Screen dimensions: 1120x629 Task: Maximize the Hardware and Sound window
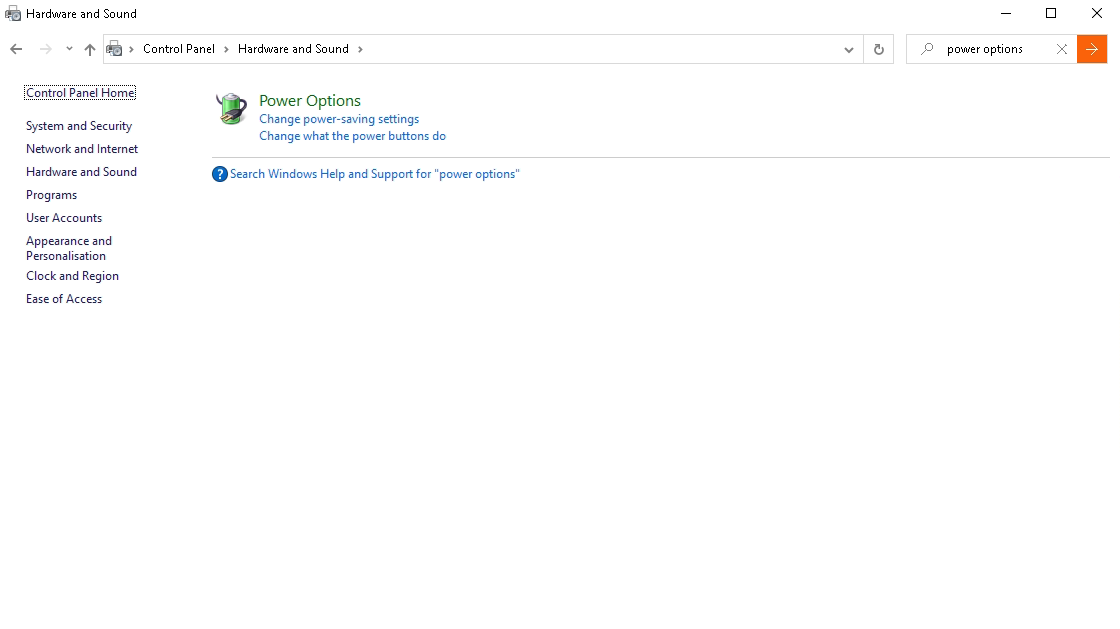coord(1051,14)
